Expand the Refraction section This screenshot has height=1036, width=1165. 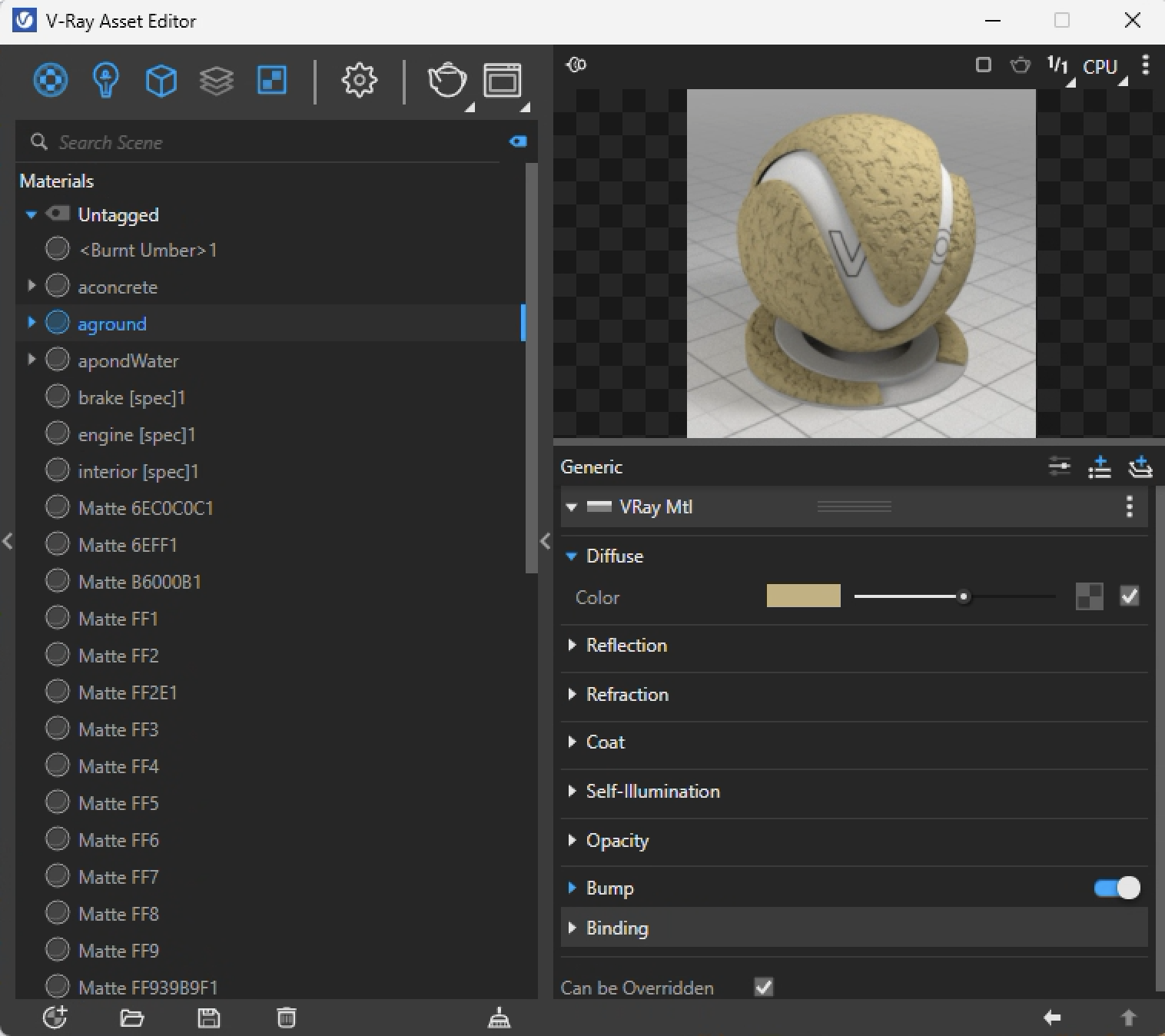(572, 695)
